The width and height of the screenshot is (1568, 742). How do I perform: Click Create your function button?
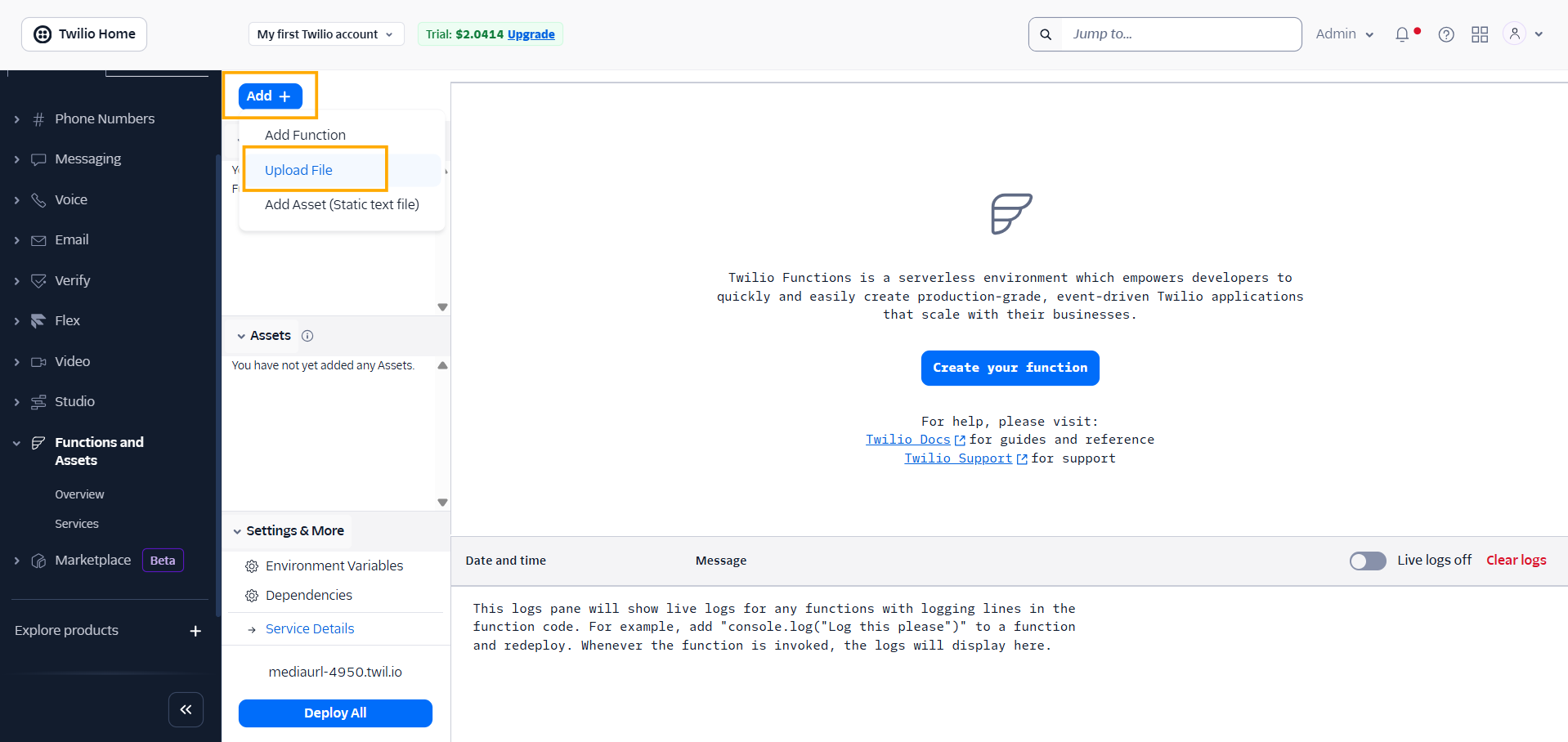click(x=1010, y=368)
